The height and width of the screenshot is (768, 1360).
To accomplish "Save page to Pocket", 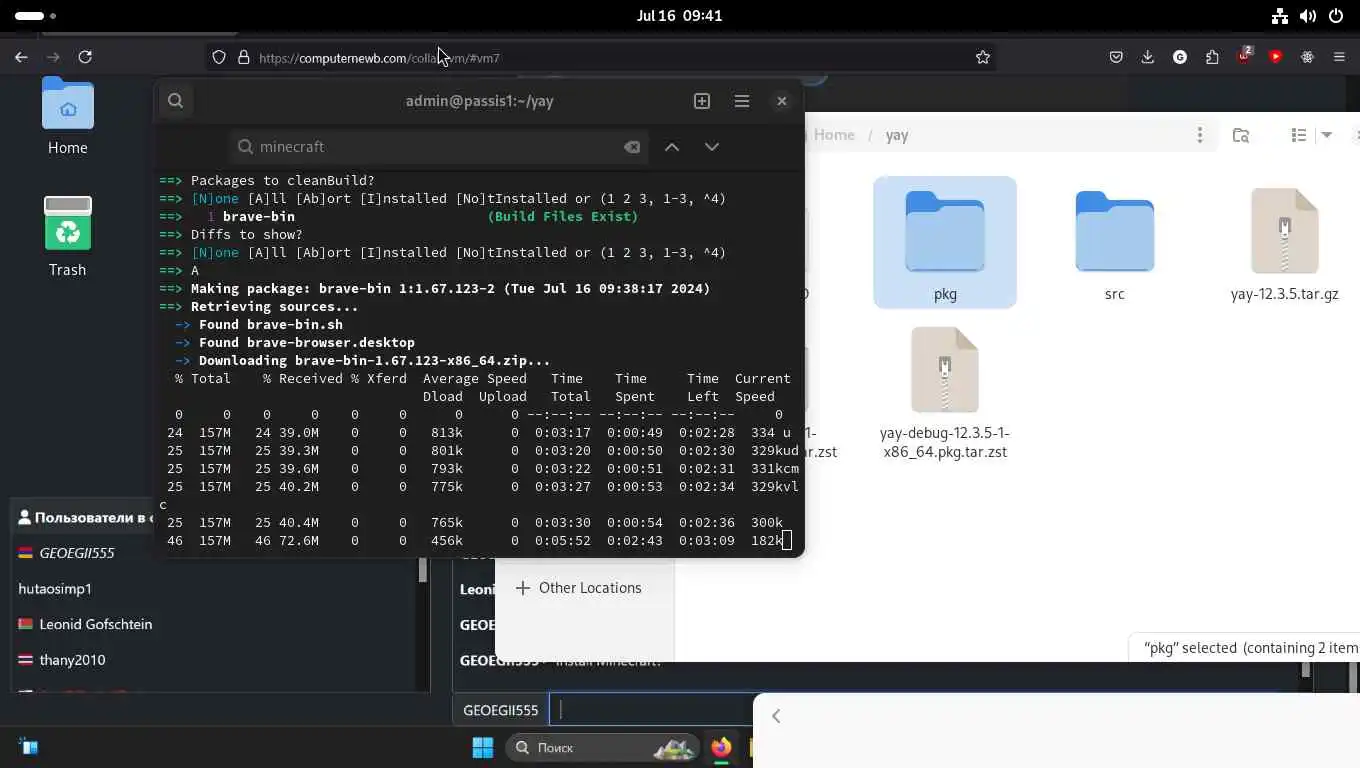I will click(1116, 58).
